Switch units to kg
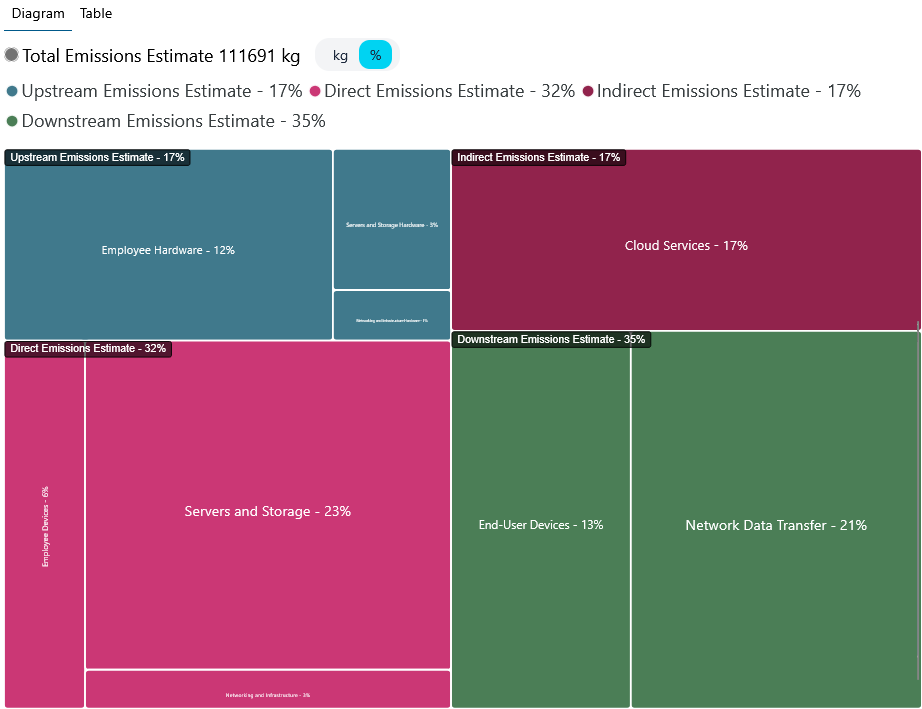The width and height of the screenshot is (922, 709). pyautogui.click(x=340, y=55)
